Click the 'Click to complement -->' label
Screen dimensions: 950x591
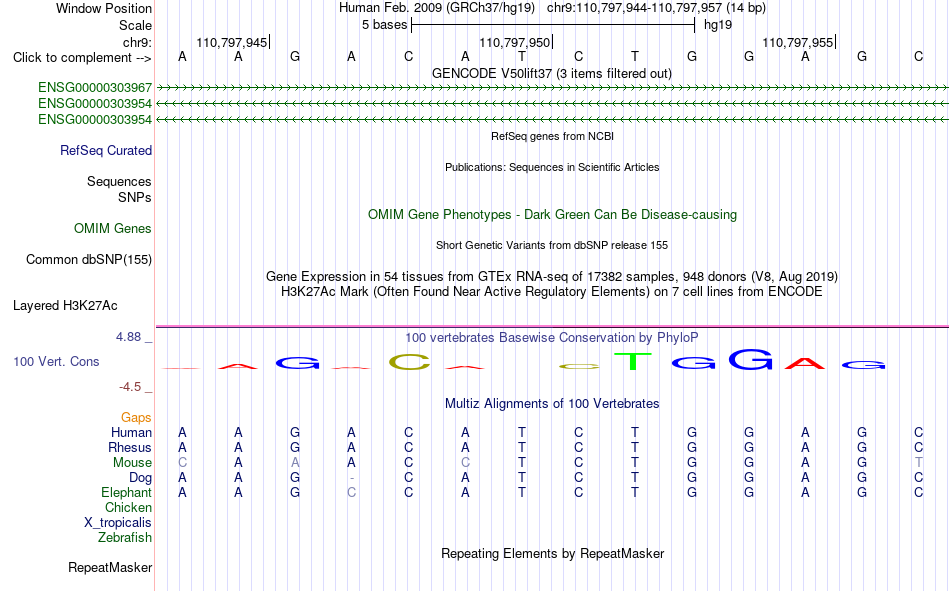[x=82, y=58]
